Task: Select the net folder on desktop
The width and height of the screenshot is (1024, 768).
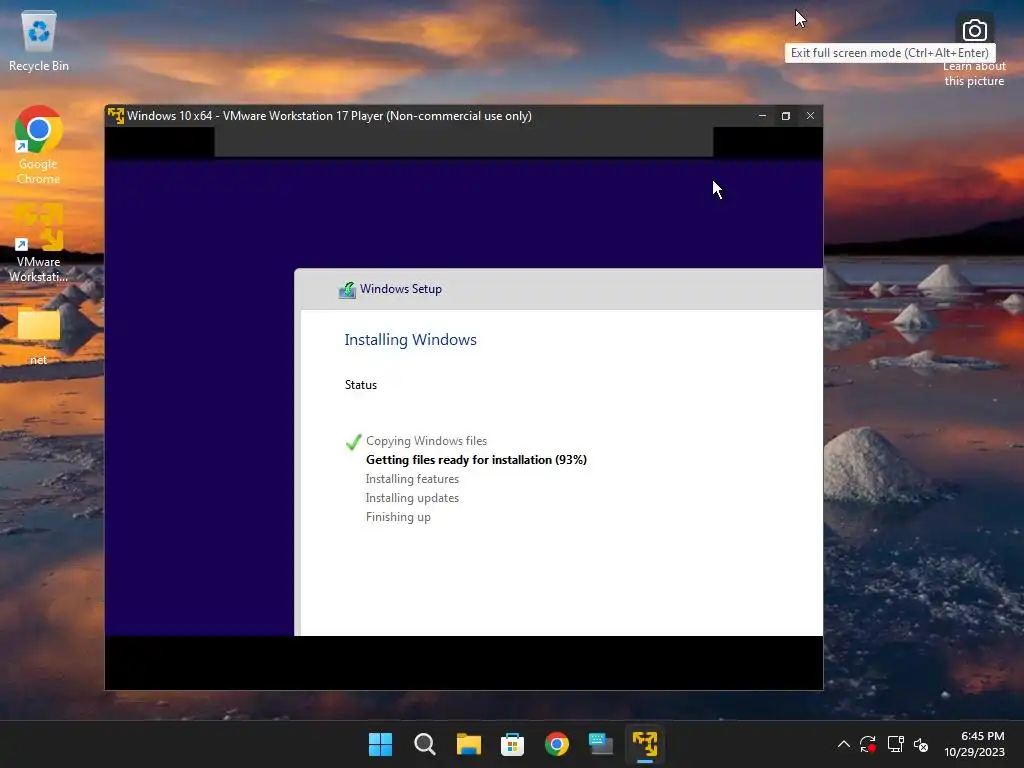Action: (x=38, y=334)
